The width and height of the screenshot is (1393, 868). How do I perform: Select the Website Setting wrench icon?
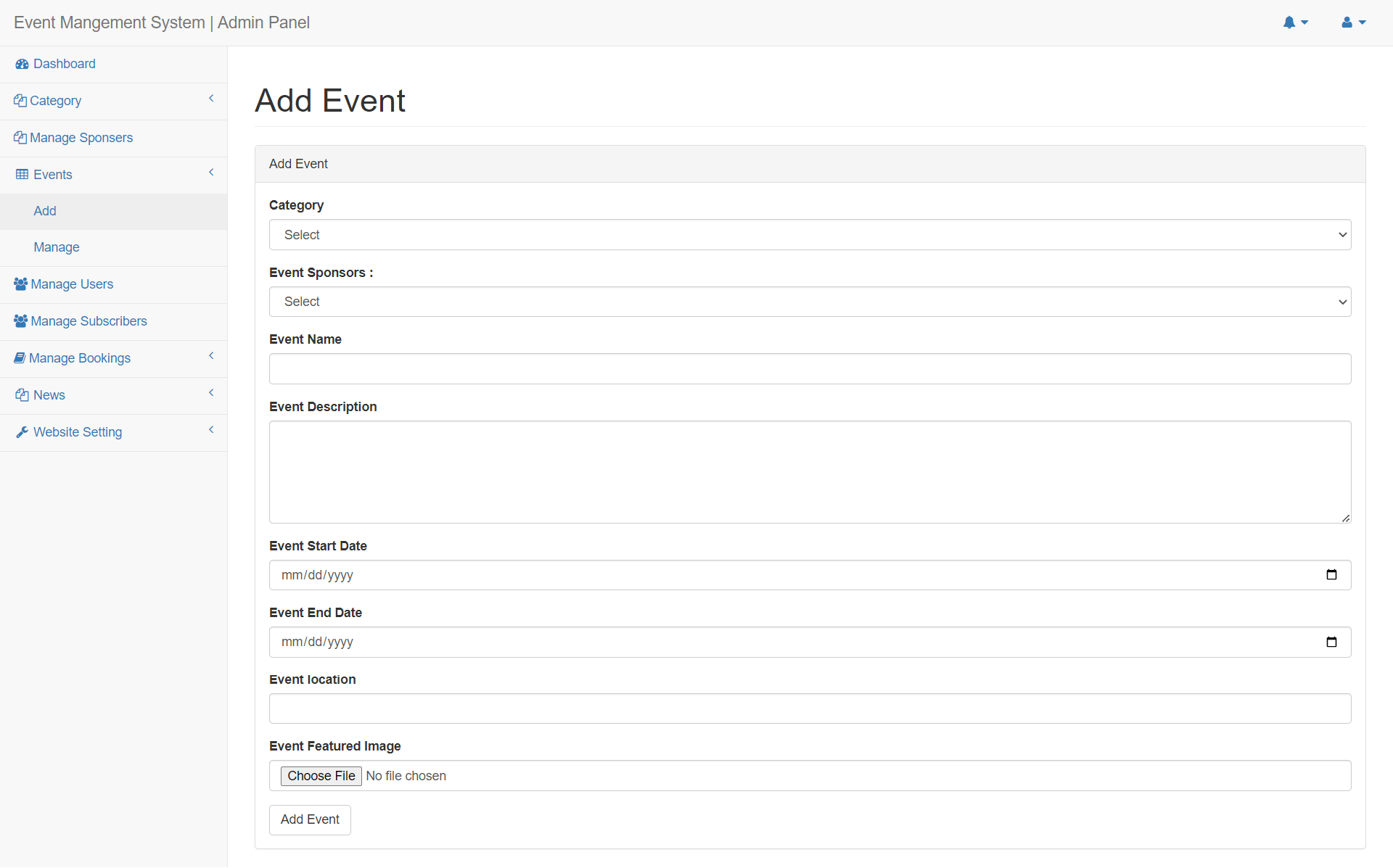pos(22,431)
